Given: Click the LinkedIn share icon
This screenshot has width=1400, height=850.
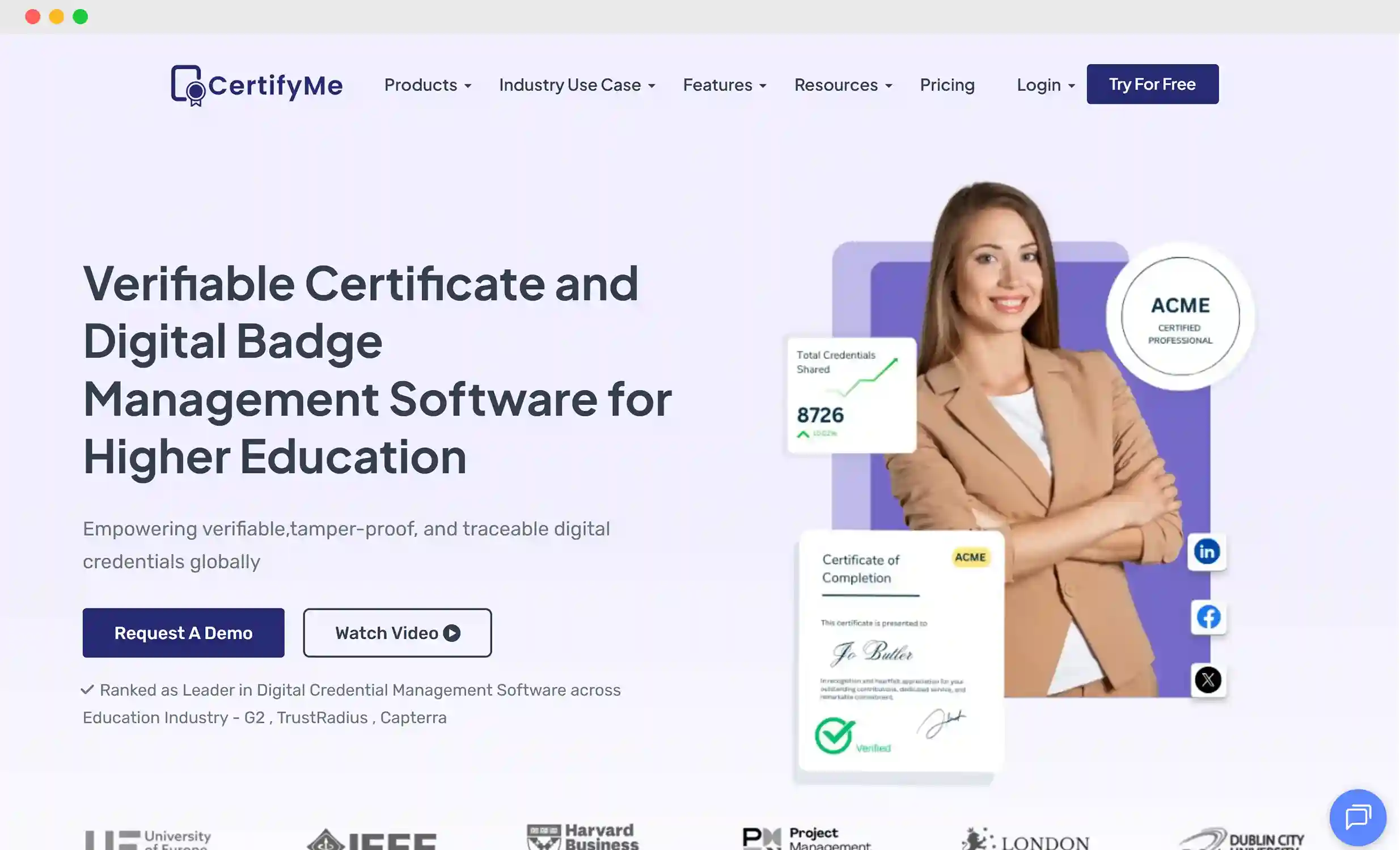Looking at the screenshot, I should (1207, 552).
